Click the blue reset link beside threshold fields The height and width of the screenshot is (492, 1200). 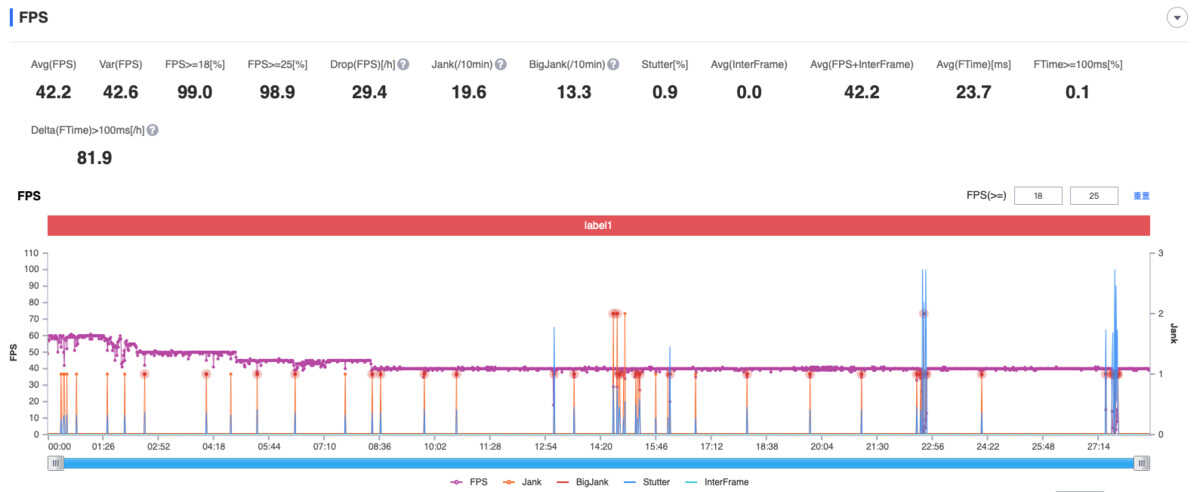coord(1141,196)
